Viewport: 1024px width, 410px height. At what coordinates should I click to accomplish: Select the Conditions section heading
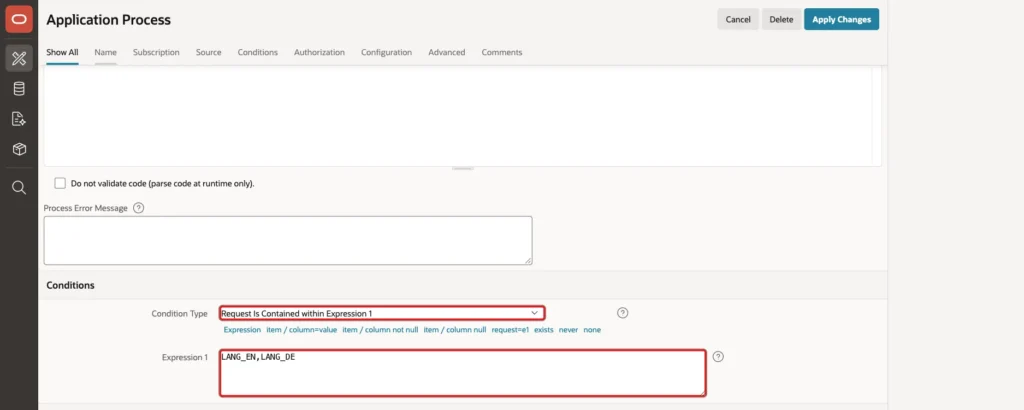point(71,285)
